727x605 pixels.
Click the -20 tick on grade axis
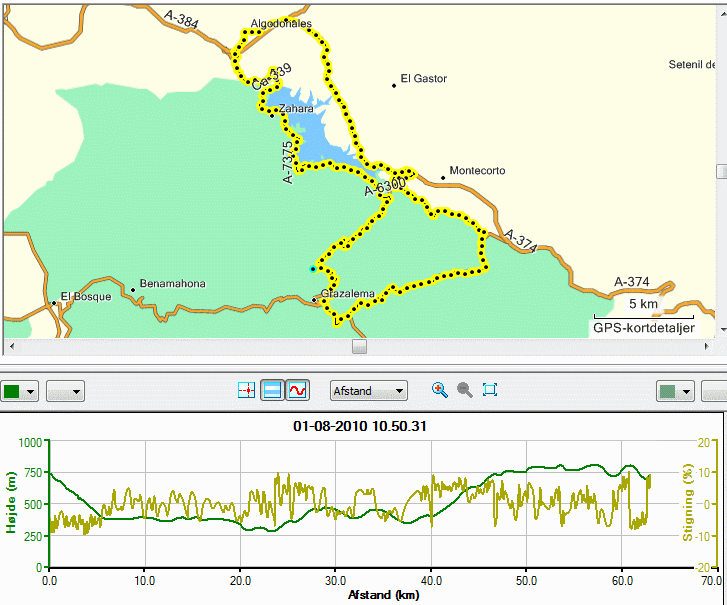(x=704, y=567)
